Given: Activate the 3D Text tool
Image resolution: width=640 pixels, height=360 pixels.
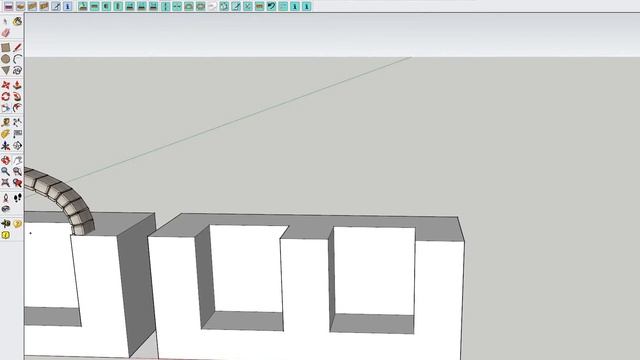Looking at the screenshot, I should (17, 145).
